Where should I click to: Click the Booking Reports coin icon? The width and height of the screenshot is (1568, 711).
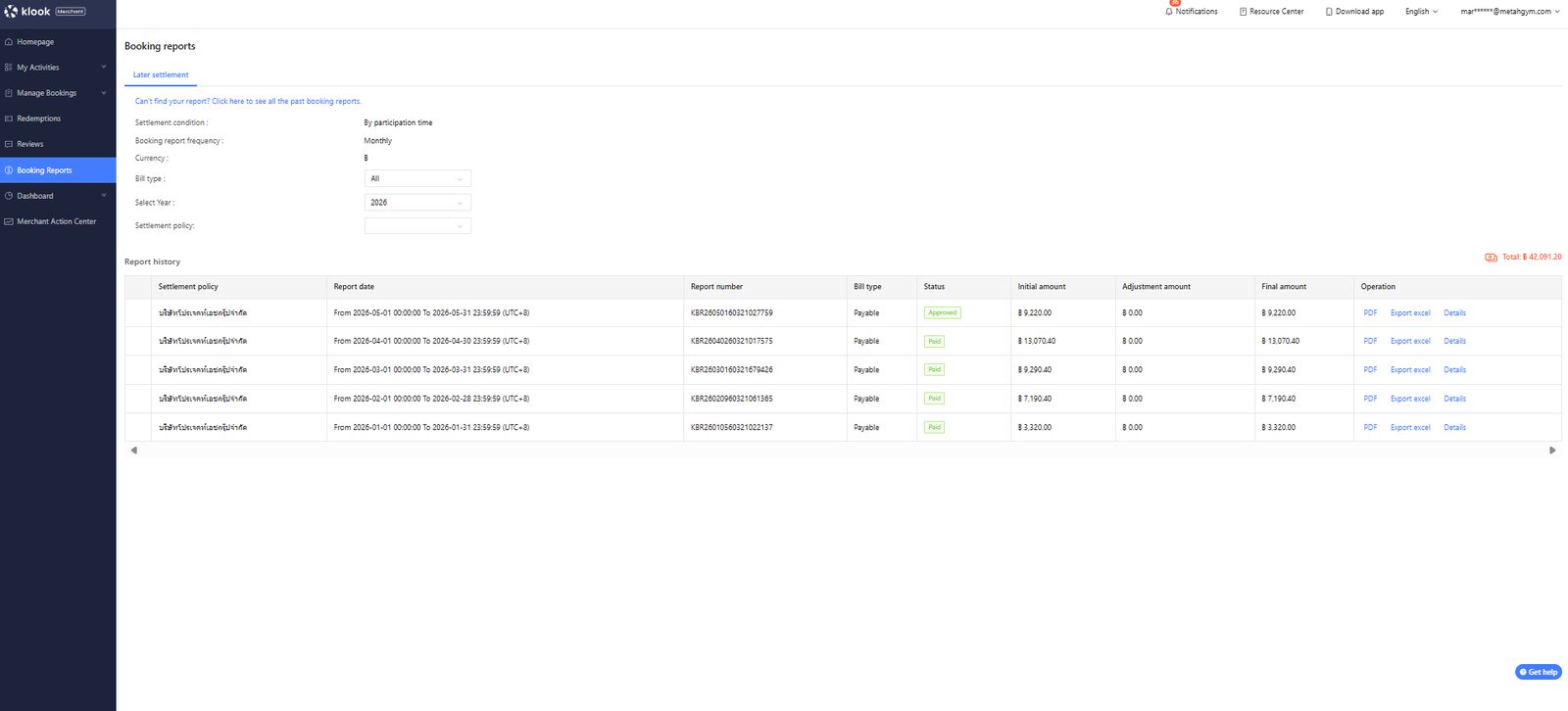9,170
